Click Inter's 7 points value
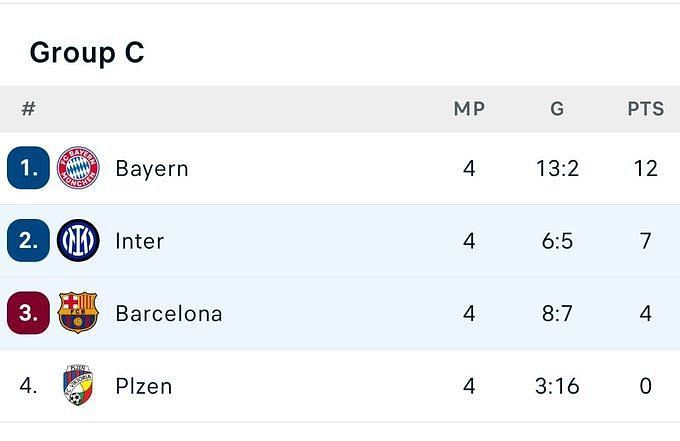Image resolution: width=680 pixels, height=441 pixels. tap(646, 241)
